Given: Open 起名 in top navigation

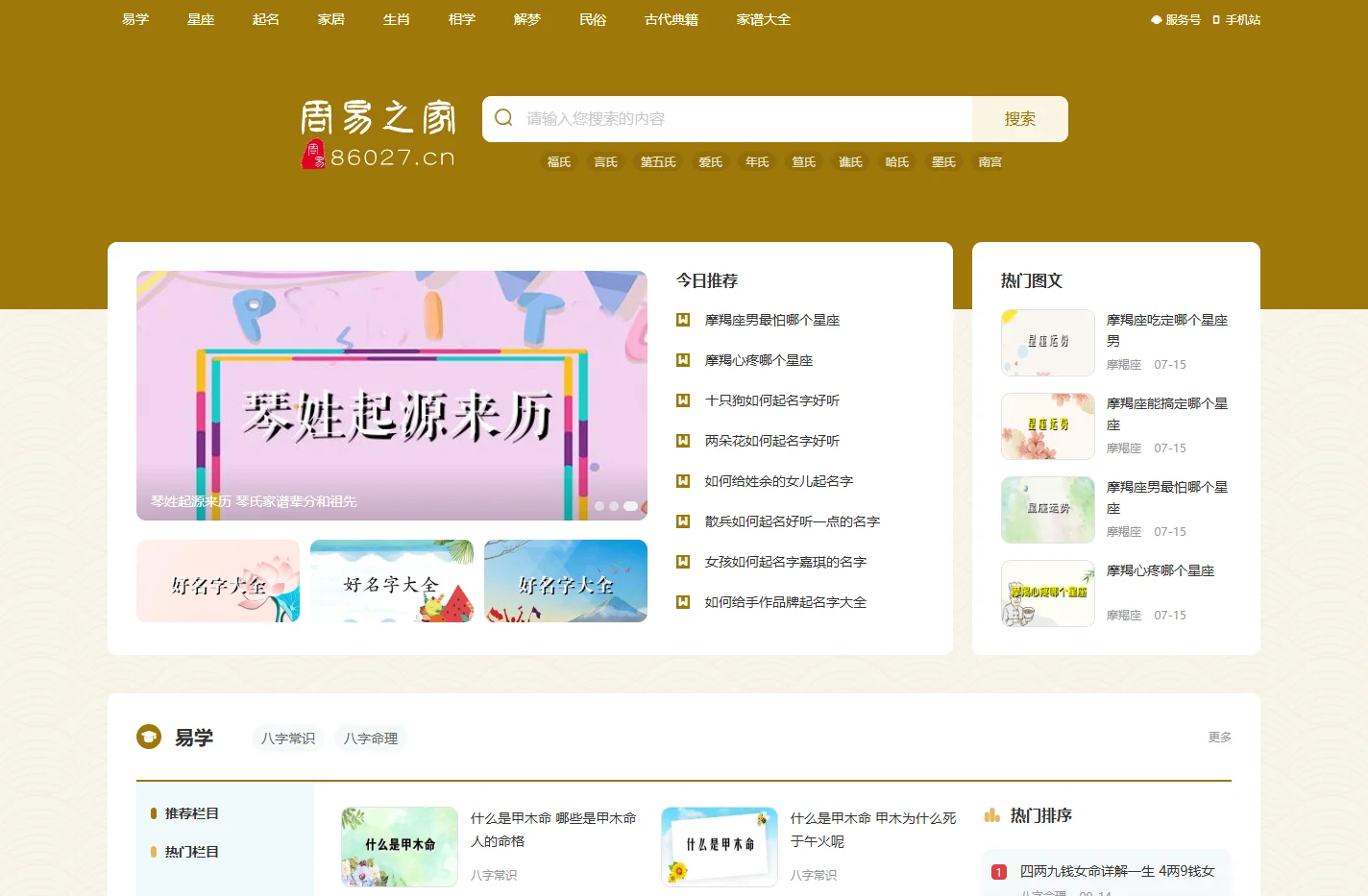Looking at the screenshot, I should pos(266,19).
